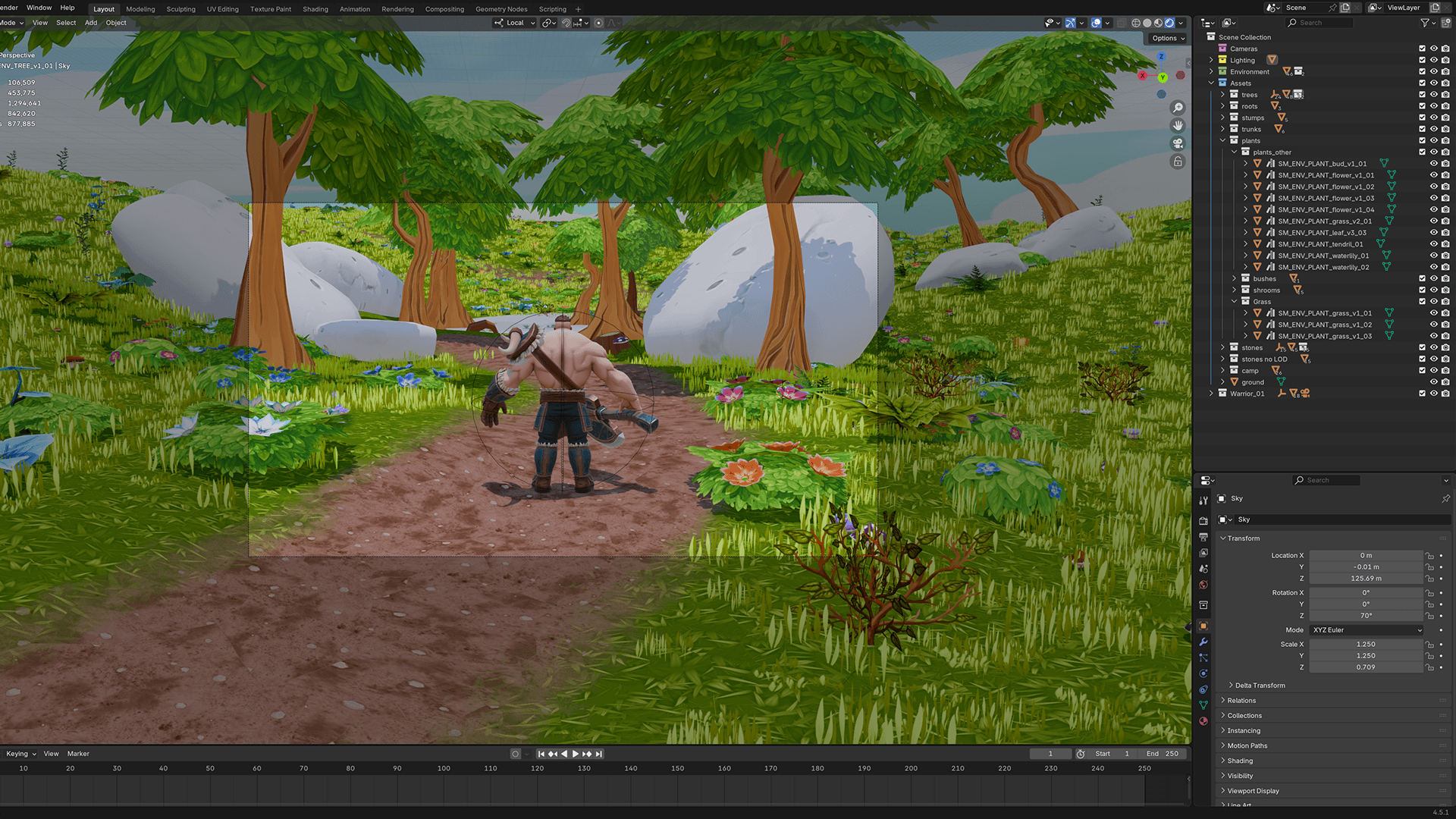1456x819 pixels.
Task: Click the pan hand viewport icon
Action: click(1178, 125)
